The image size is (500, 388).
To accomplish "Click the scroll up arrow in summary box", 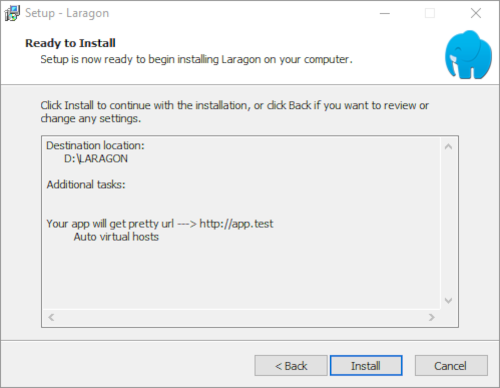I will (448, 147).
